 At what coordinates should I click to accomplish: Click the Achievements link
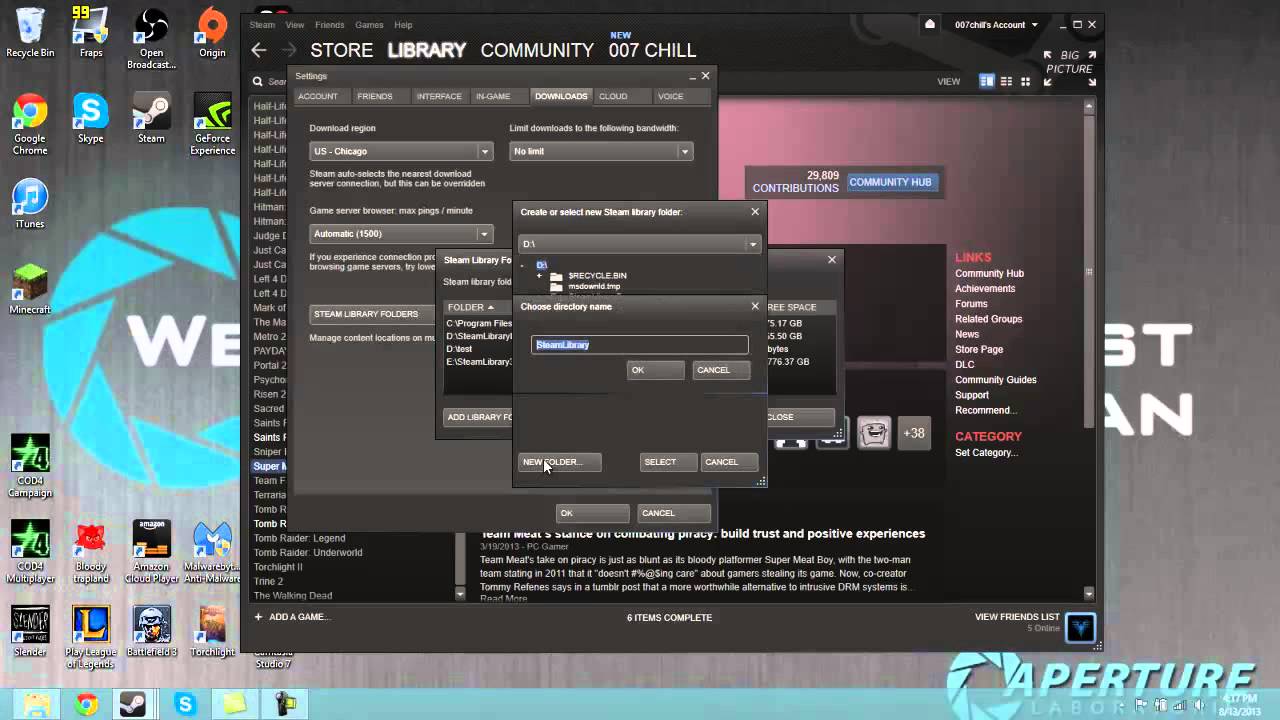coord(985,288)
